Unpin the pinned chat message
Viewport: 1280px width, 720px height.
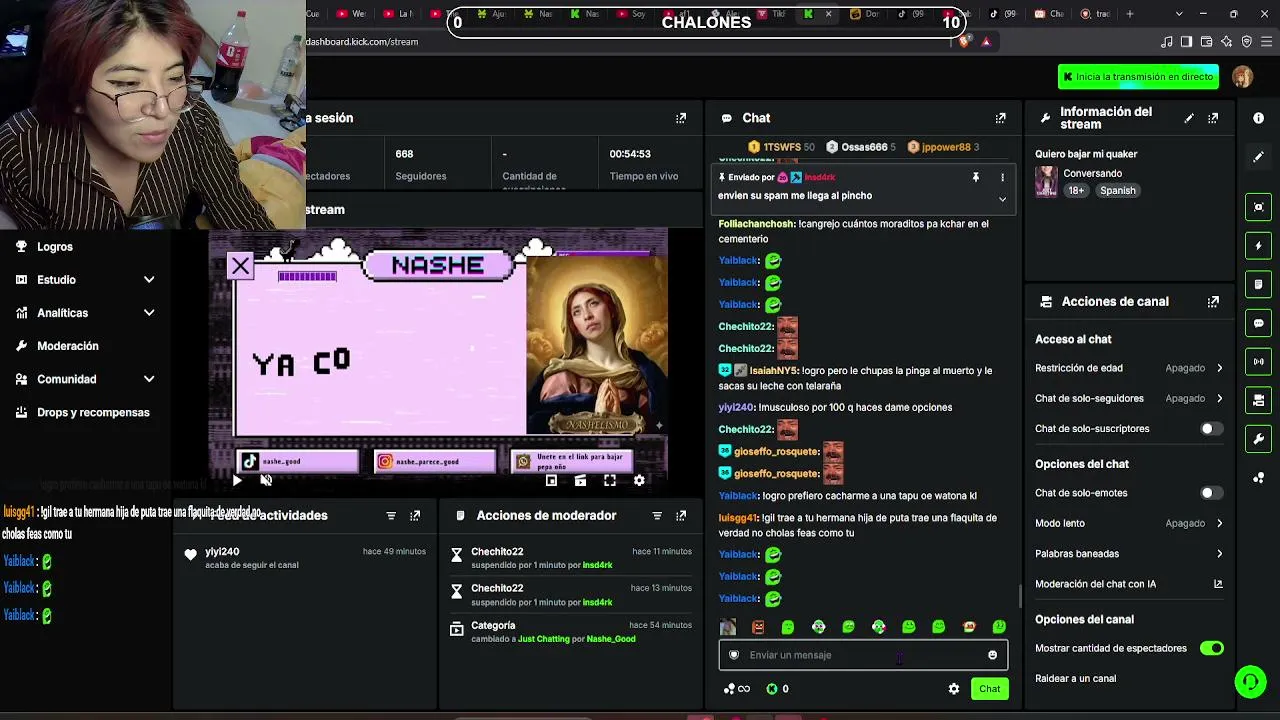point(976,178)
